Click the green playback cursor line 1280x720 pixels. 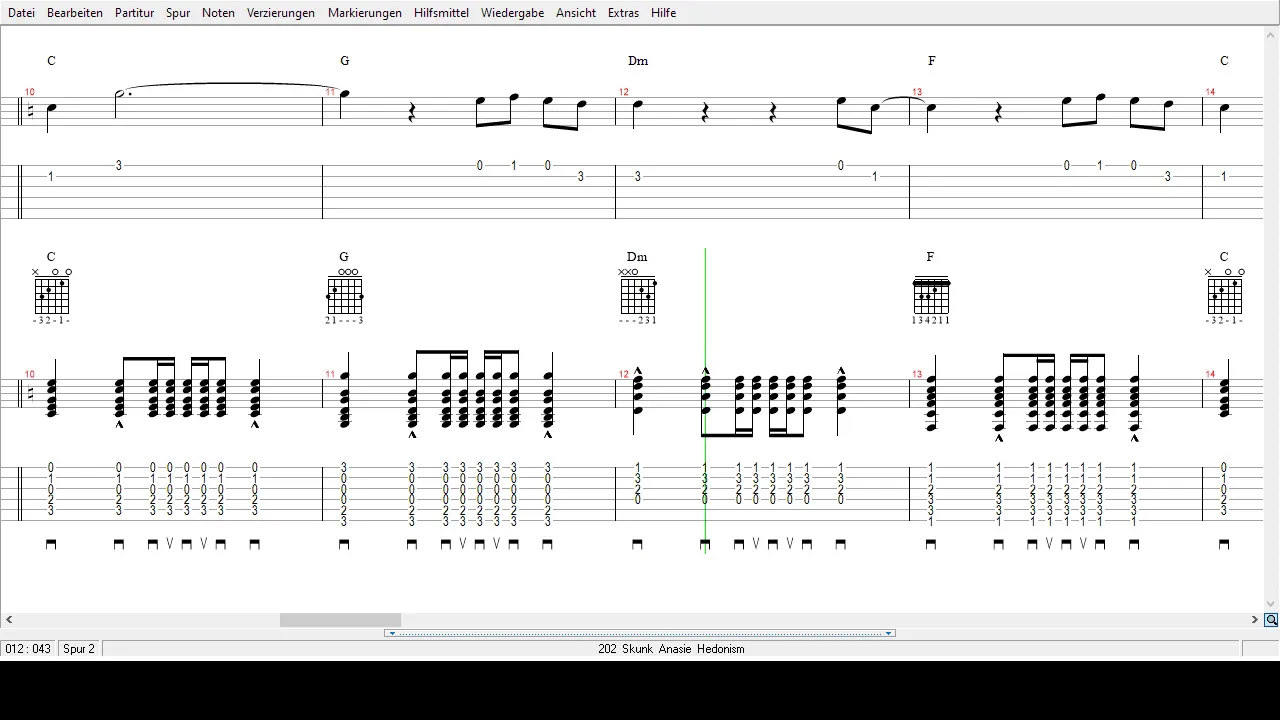tap(705, 400)
